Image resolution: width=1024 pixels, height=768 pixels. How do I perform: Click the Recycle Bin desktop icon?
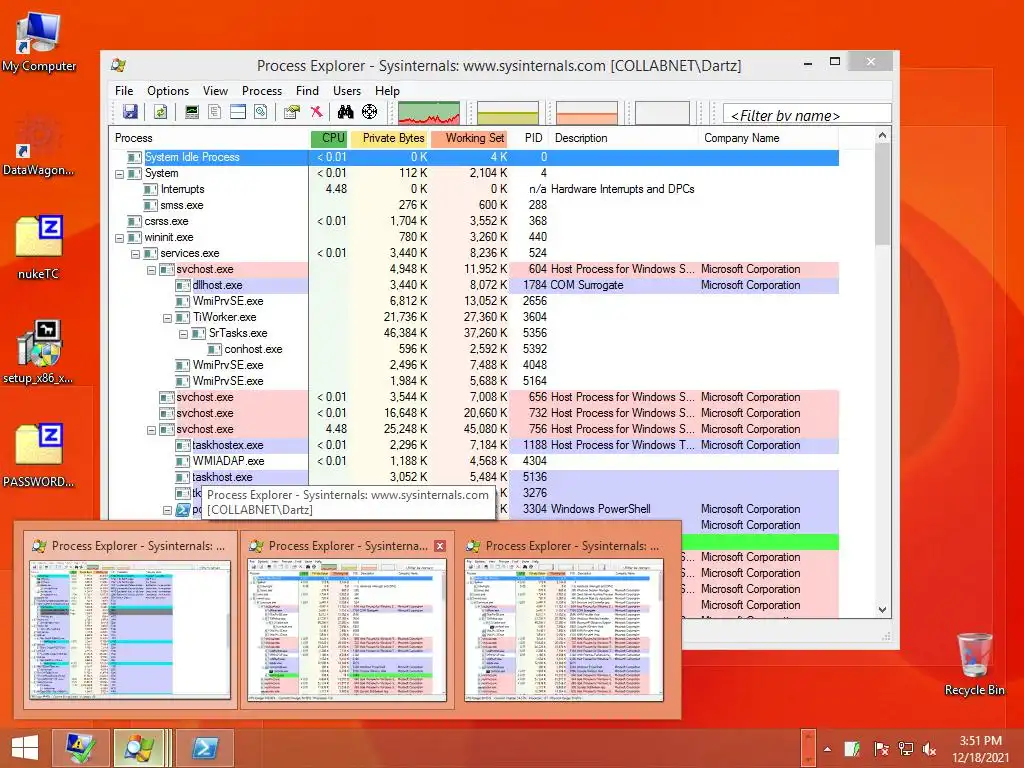pos(974,664)
